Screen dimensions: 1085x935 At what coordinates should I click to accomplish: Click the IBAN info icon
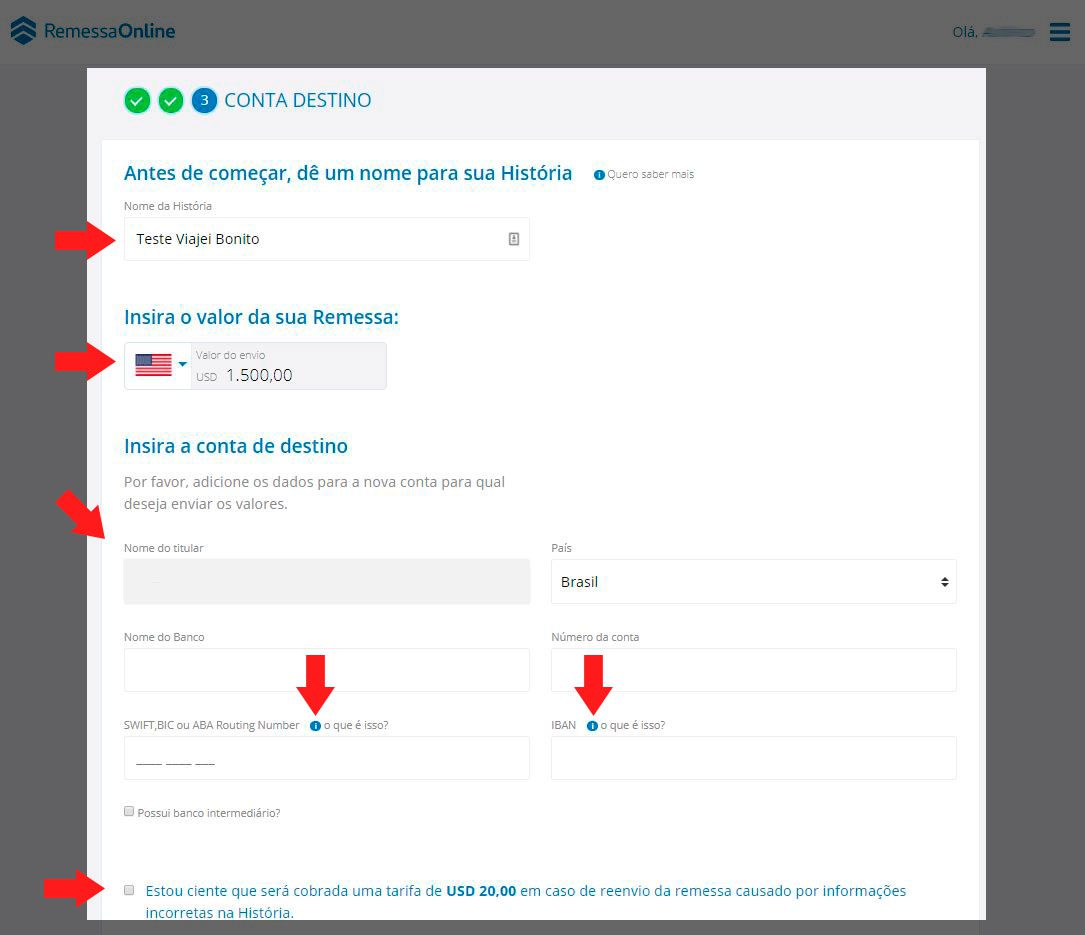592,726
